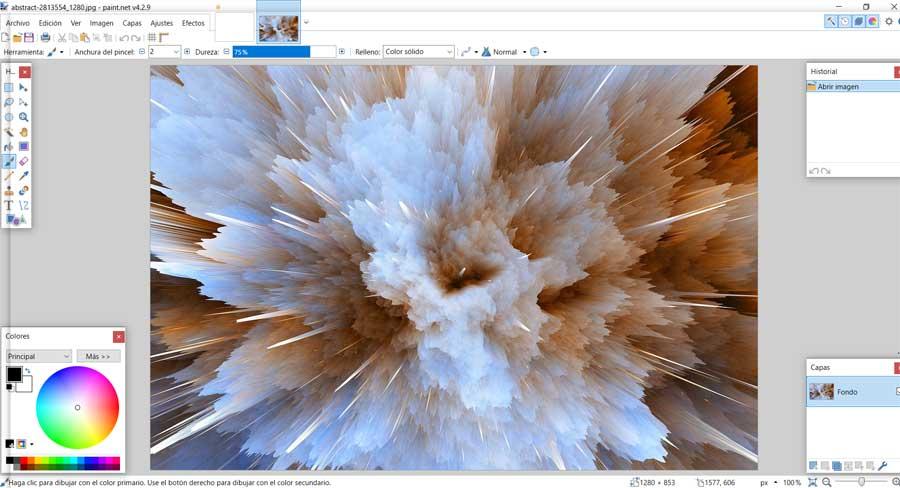Click the primary black color swatch

tap(14, 375)
